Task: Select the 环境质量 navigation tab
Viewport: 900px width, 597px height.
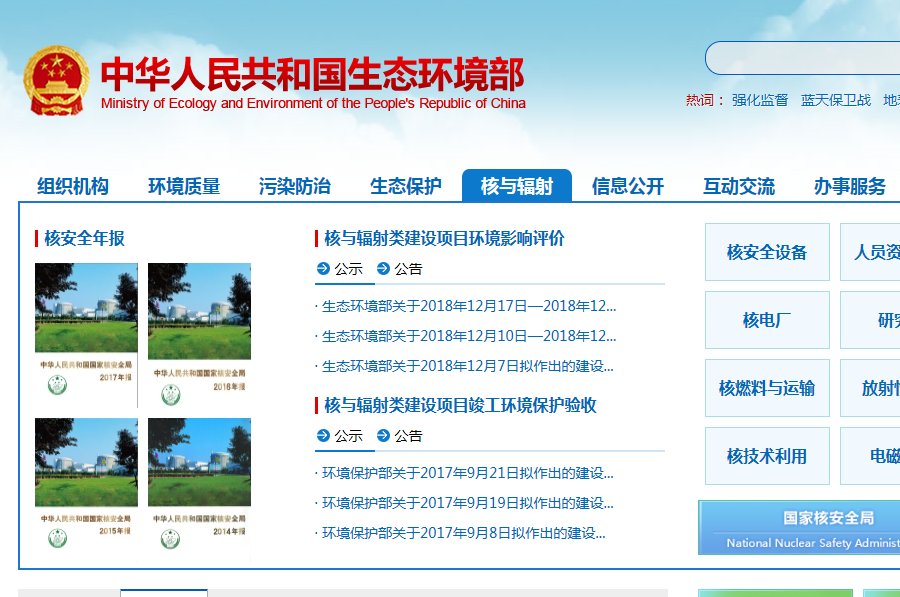Action: tap(185, 185)
